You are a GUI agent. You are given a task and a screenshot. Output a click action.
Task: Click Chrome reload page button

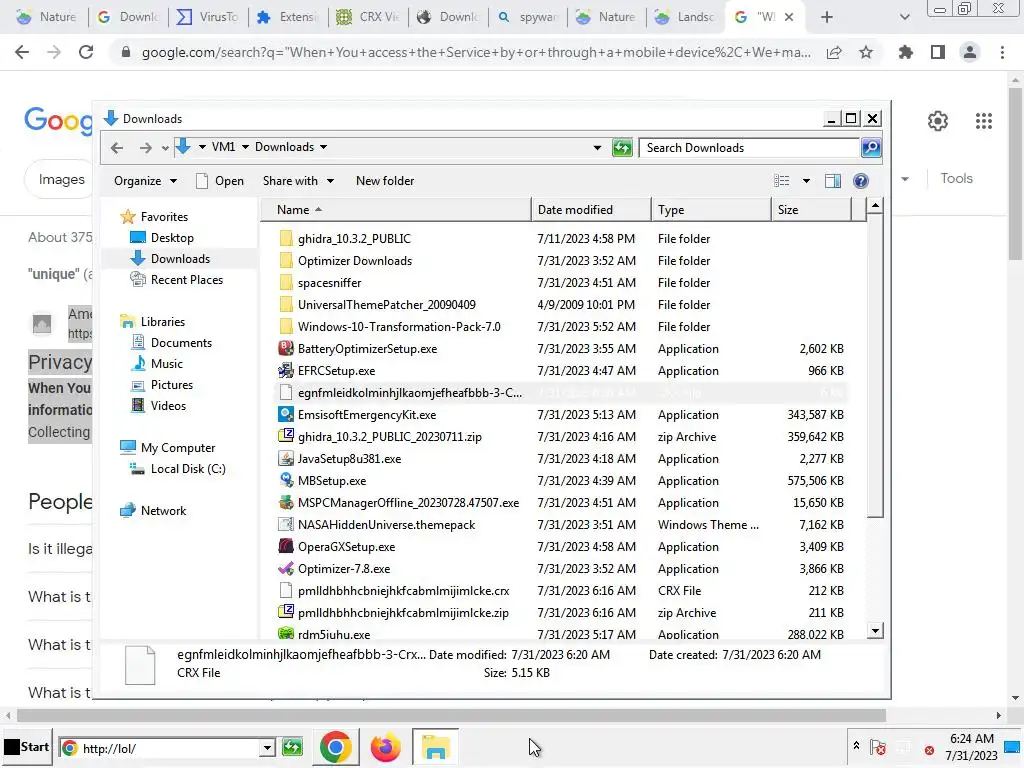(86, 52)
